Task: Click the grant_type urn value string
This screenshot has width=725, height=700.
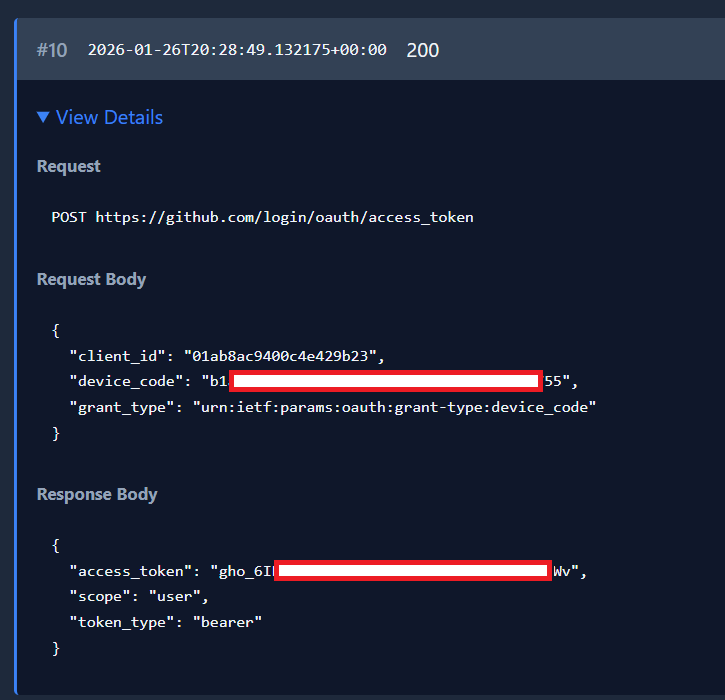Action: pyautogui.click(x=394, y=407)
